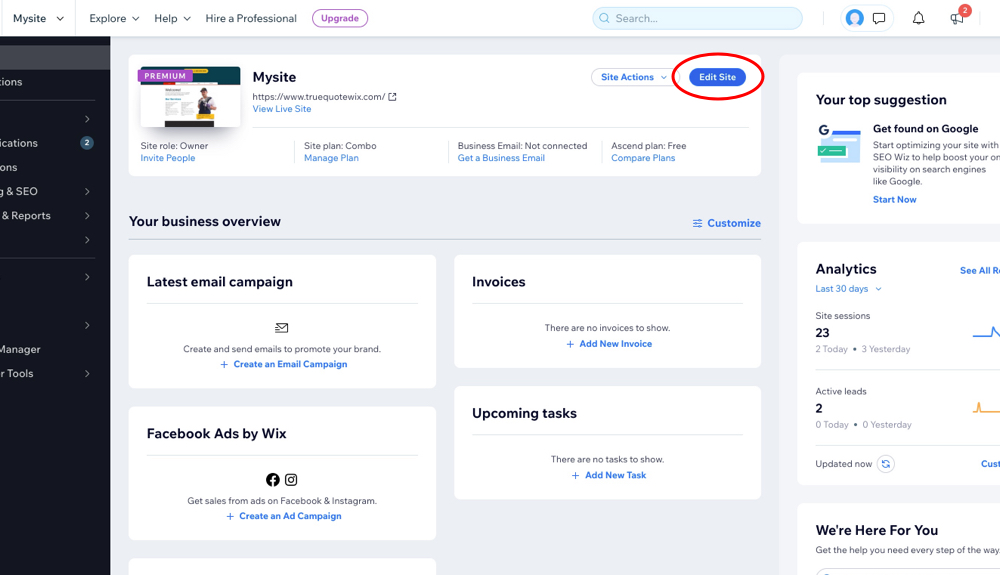1000x575 pixels.
Task: Open View Live Site link
Action: click(x=282, y=109)
